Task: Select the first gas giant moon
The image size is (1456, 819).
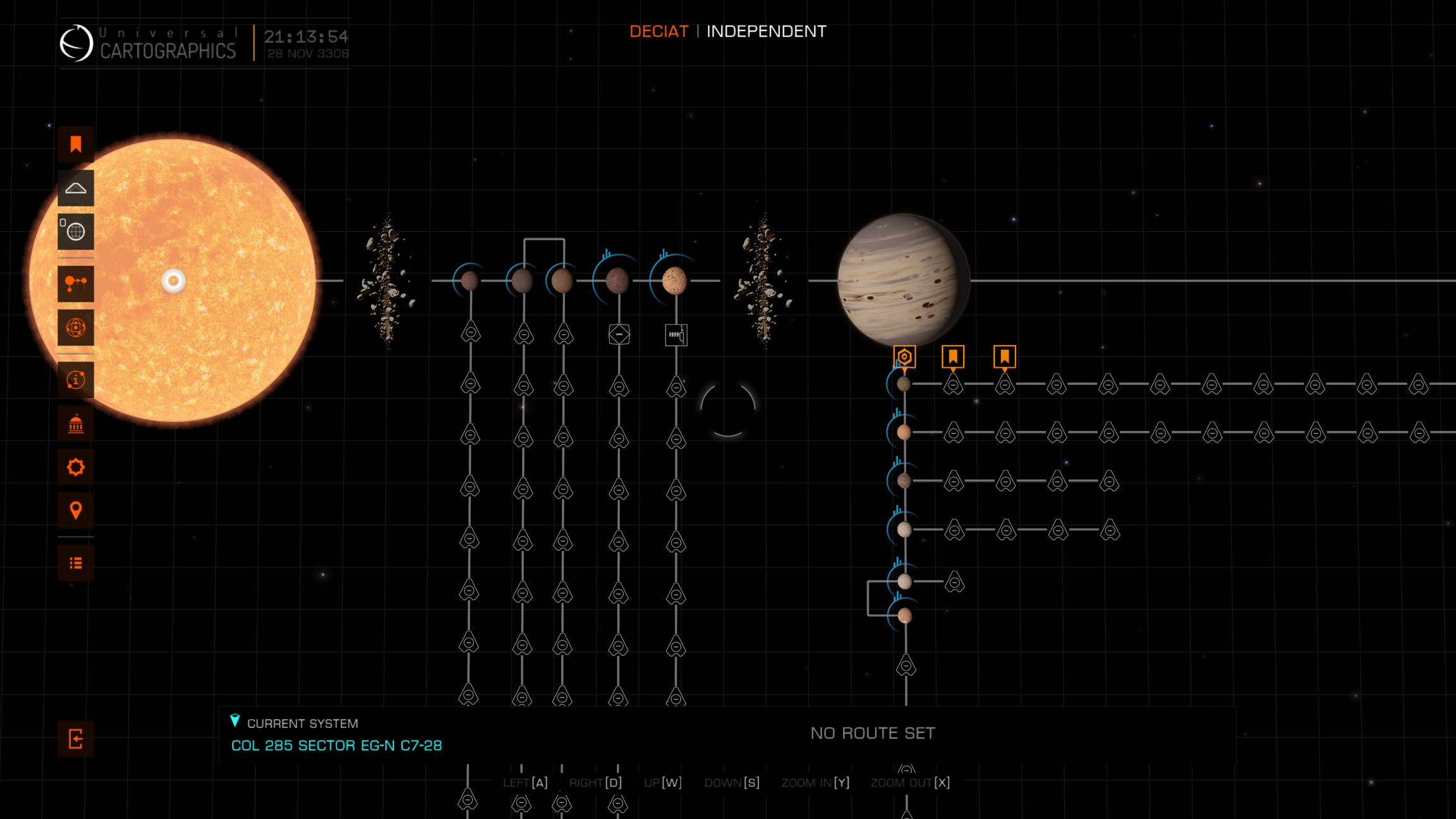Action: [x=904, y=384]
